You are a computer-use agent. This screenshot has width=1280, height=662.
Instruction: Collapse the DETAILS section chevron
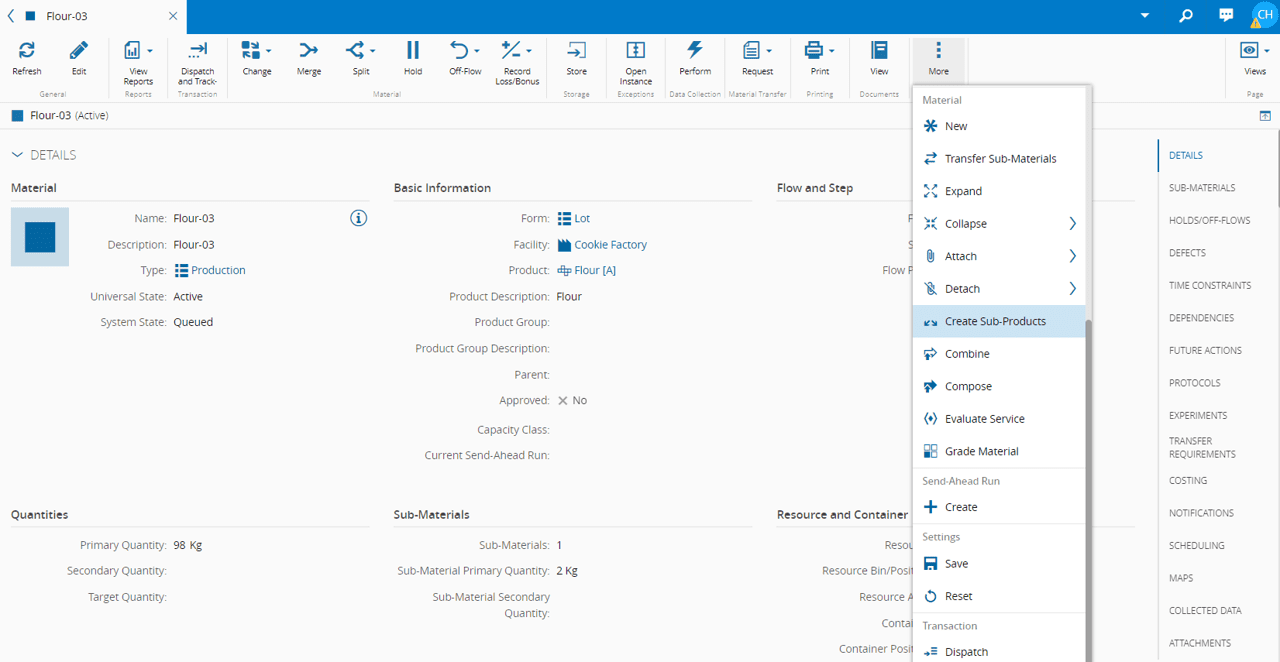click(17, 155)
